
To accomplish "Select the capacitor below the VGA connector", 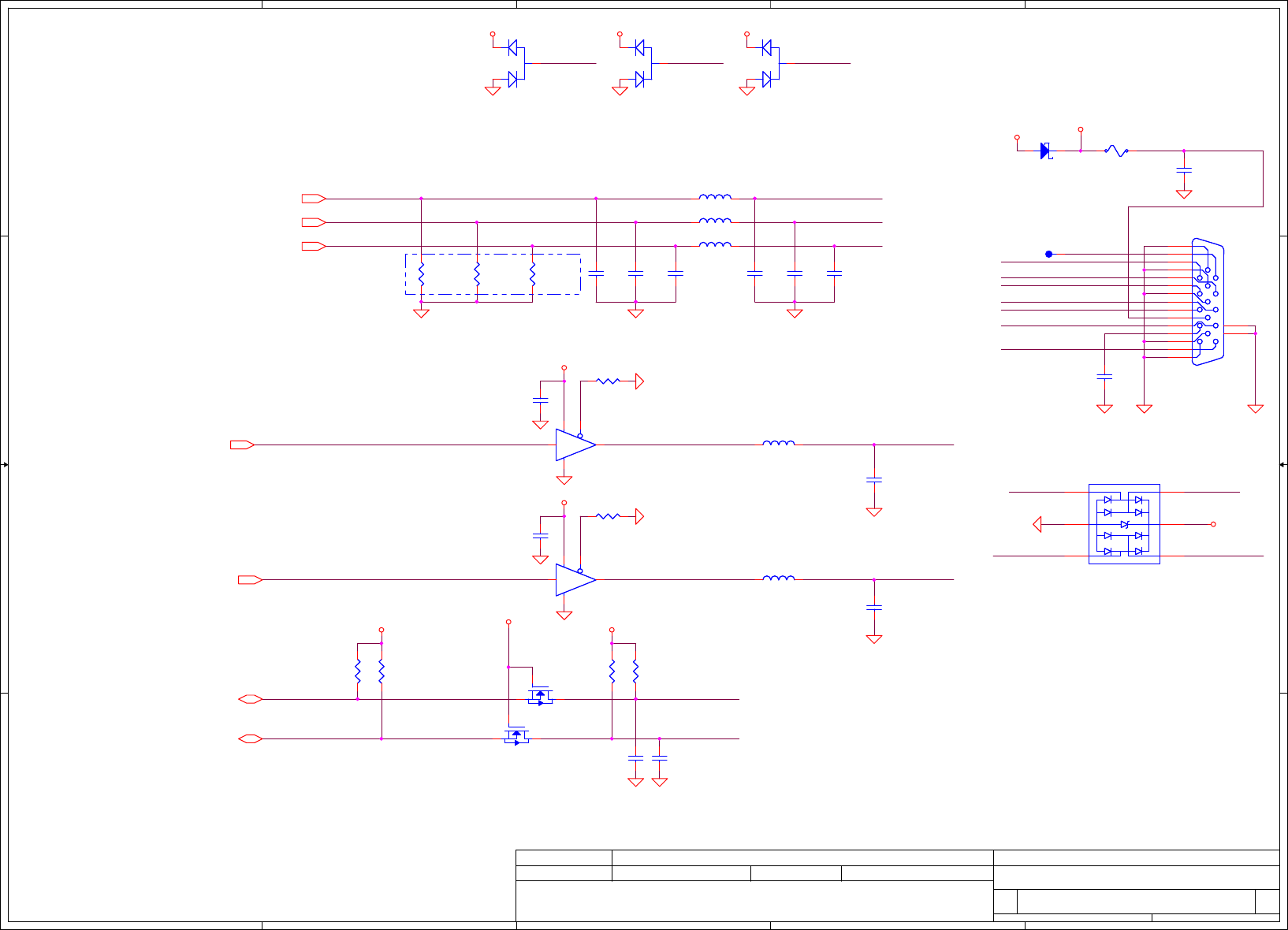I will pyautogui.click(x=1105, y=377).
